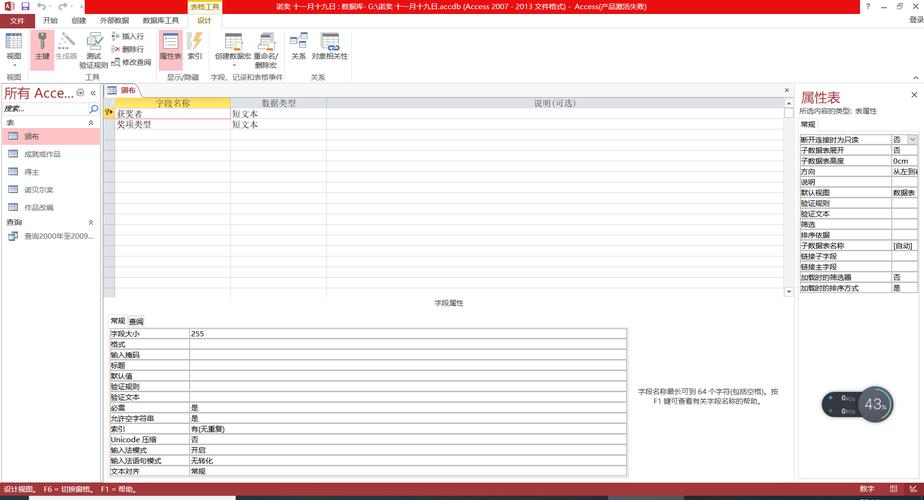Click the row selector with key icon

tap(109, 113)
